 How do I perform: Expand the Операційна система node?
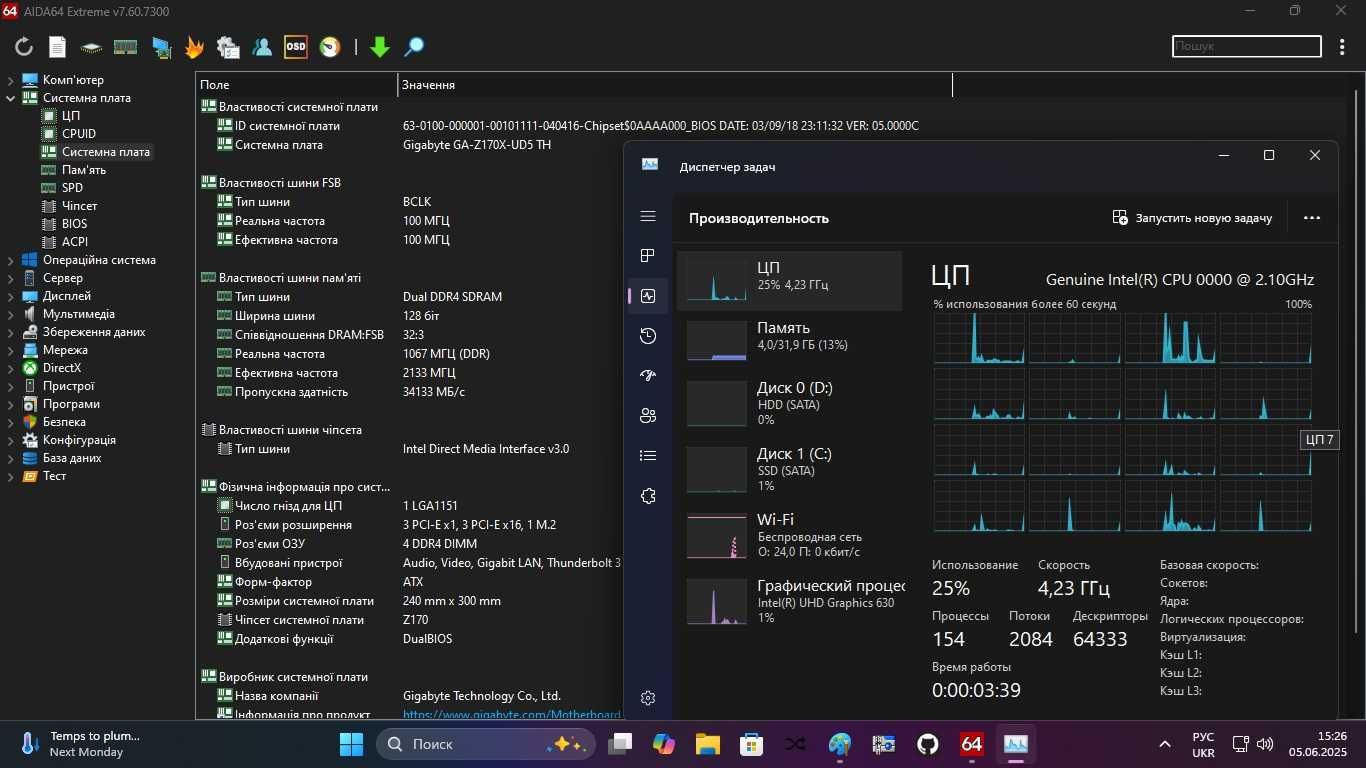coord(11,260)
